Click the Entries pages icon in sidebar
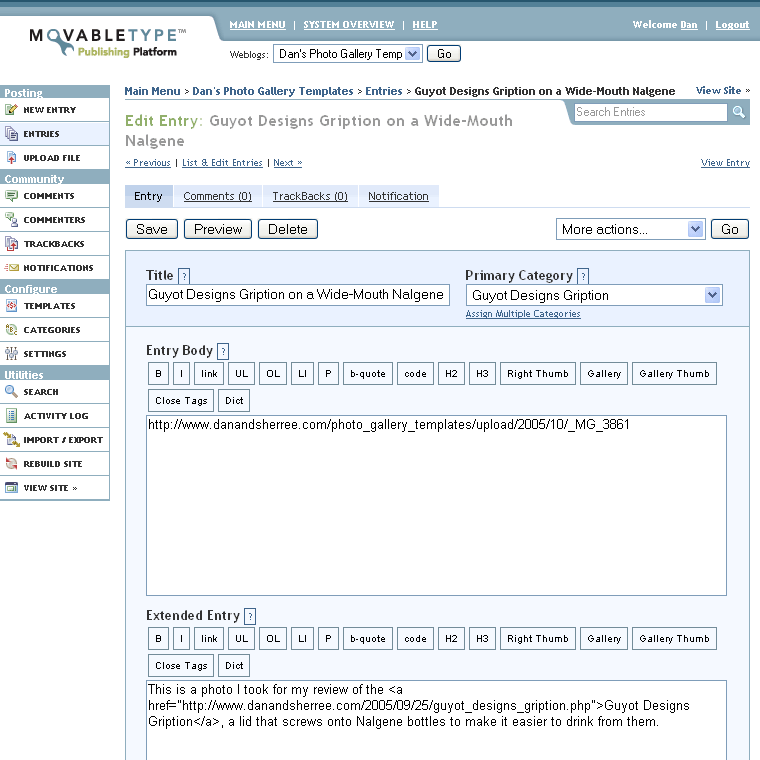Image resolution: width=760 pixels, height=760 pixels. coord(11,133)
